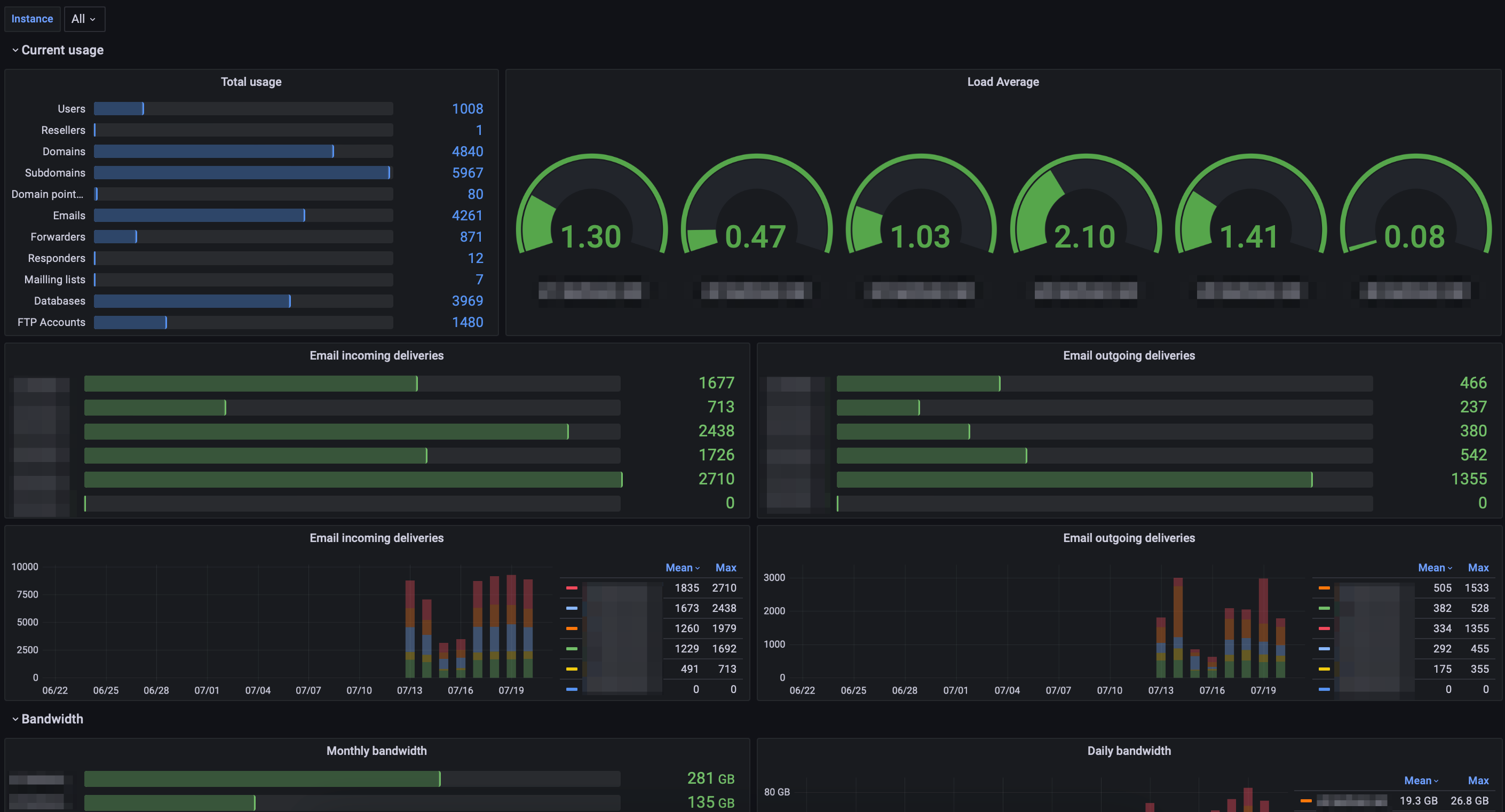This screenshot has width=1505, height=812.
Task: Click Max header in outgoing deliveries legend
Action: click(x=1478, y=568)
